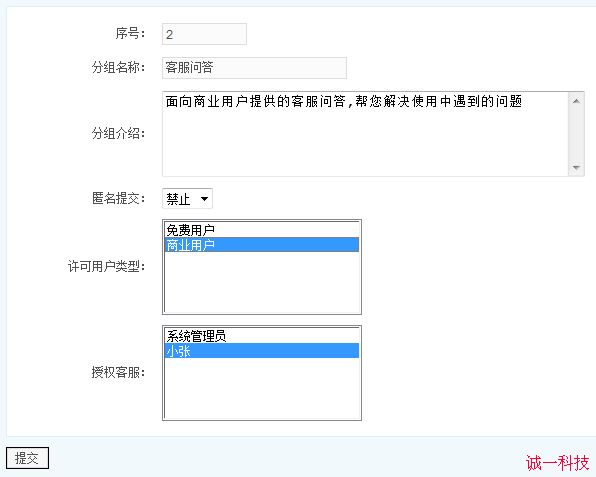Click empty area of 许可用户类型 listbox
596x477 pixels.
[x=262, y=282]
